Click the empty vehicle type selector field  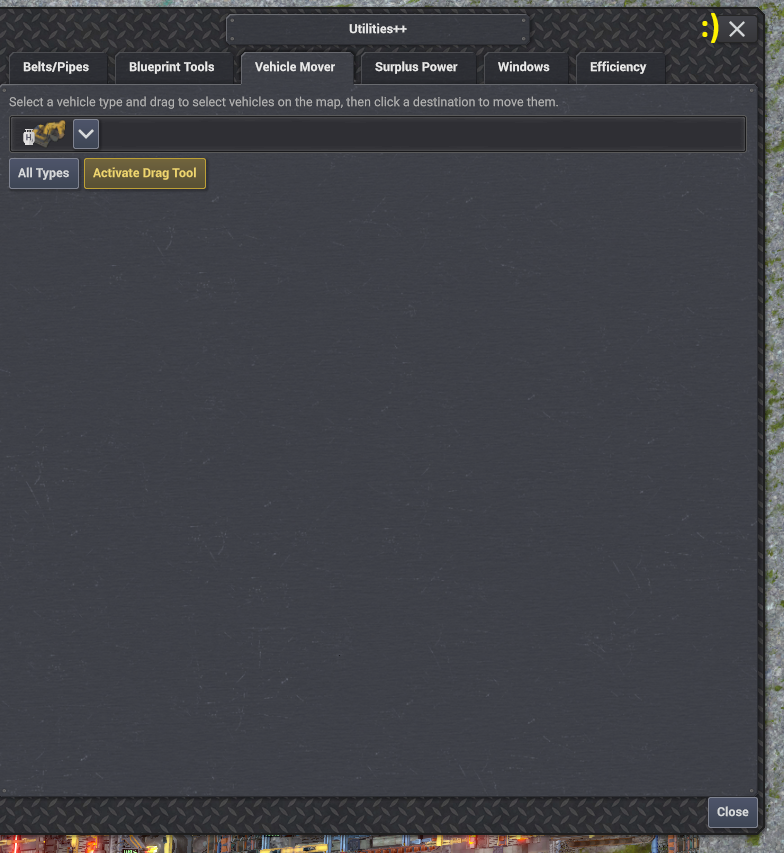pyautogui.click(x=422, y=134)
